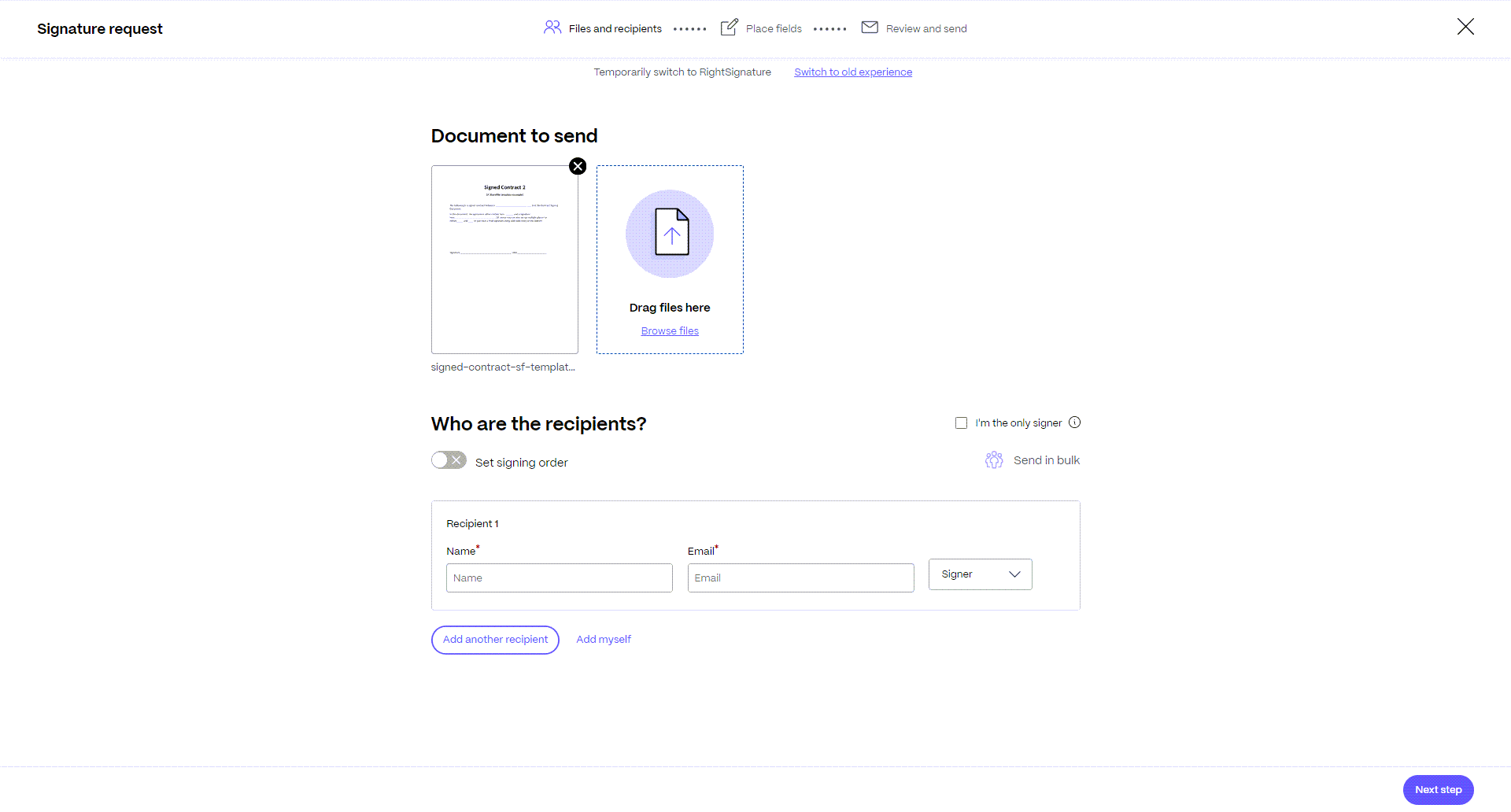This screenshot has width=1511, height=812.
Task: Click the chevron arrow in Signer dropdown
Action: tap(1014, 574)
